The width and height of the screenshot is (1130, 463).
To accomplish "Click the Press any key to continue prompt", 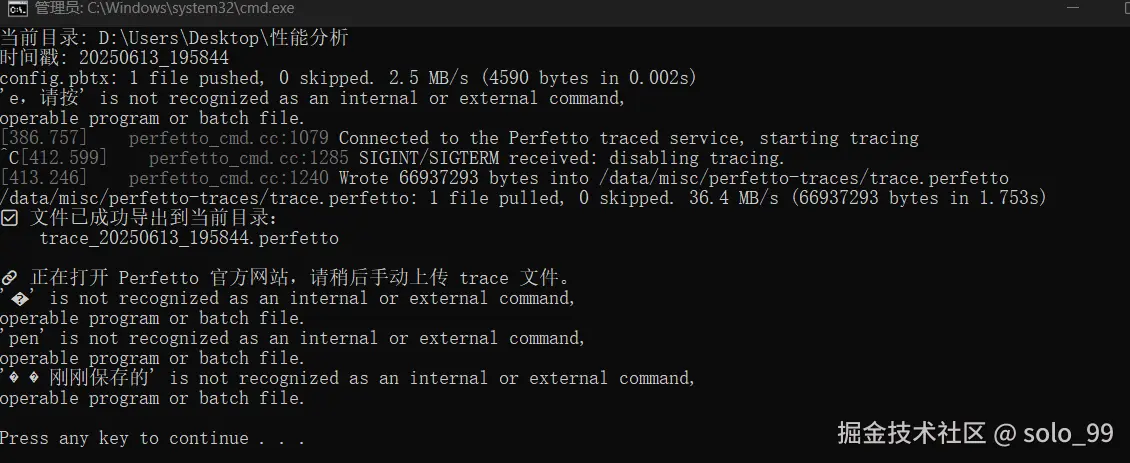I will (152, 438).
